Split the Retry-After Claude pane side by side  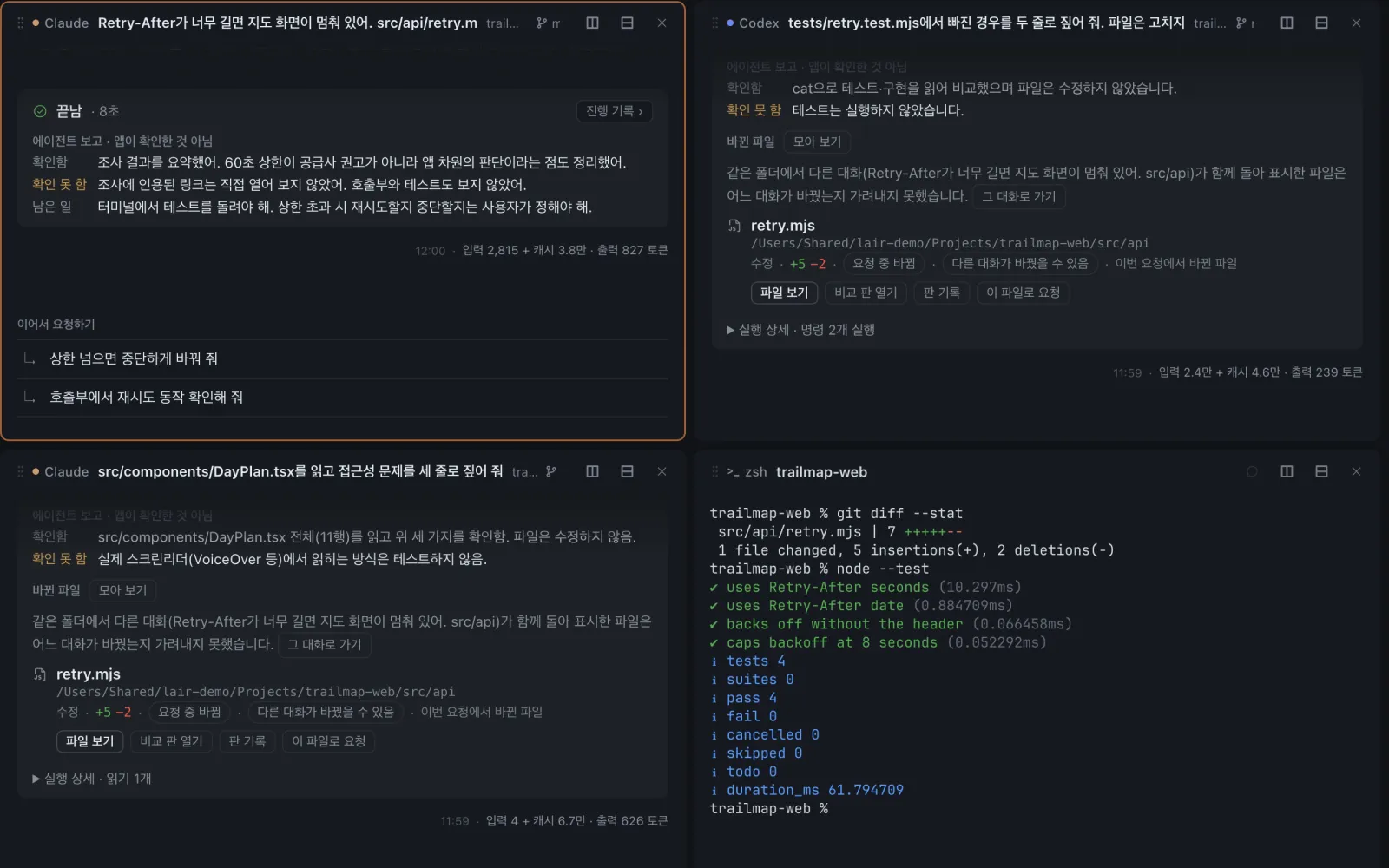click(592, 23)
